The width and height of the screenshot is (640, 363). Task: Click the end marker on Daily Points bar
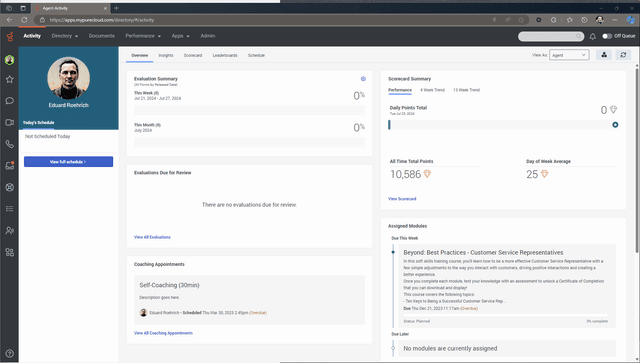[615, 125]
